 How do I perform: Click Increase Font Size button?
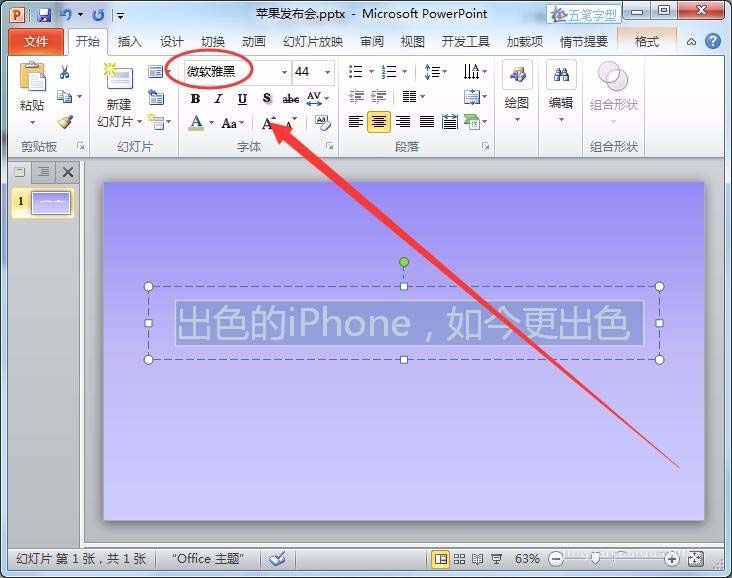click(268, 123)
